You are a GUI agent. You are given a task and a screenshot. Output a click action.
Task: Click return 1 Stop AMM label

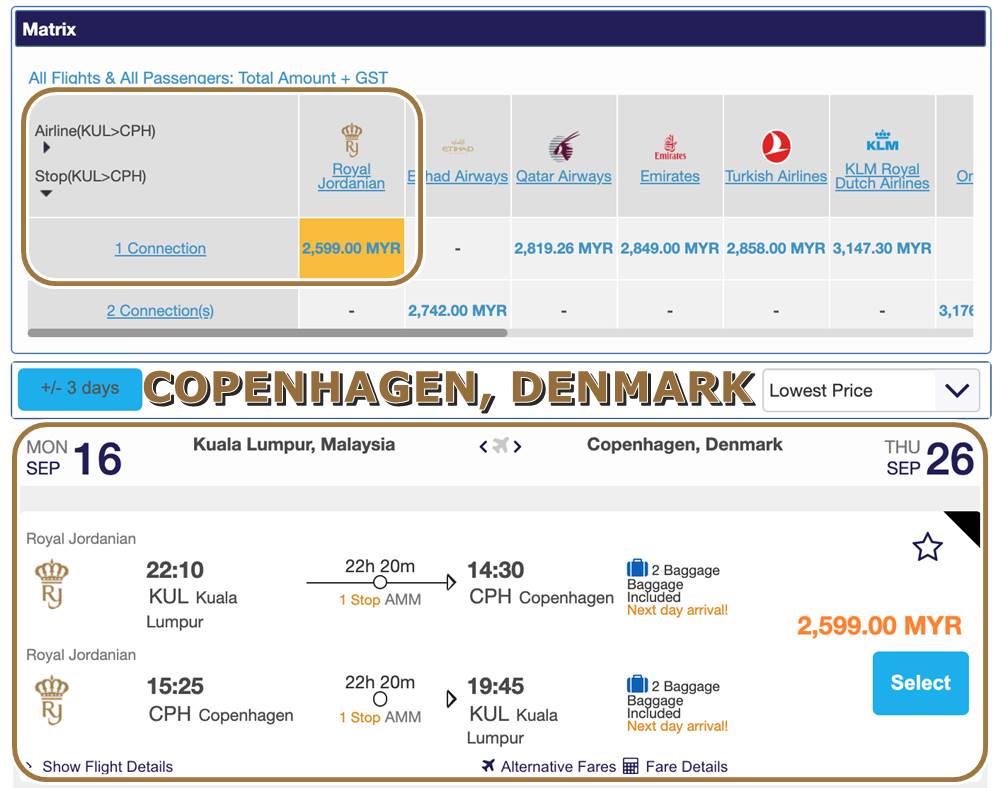pos(379,717)
